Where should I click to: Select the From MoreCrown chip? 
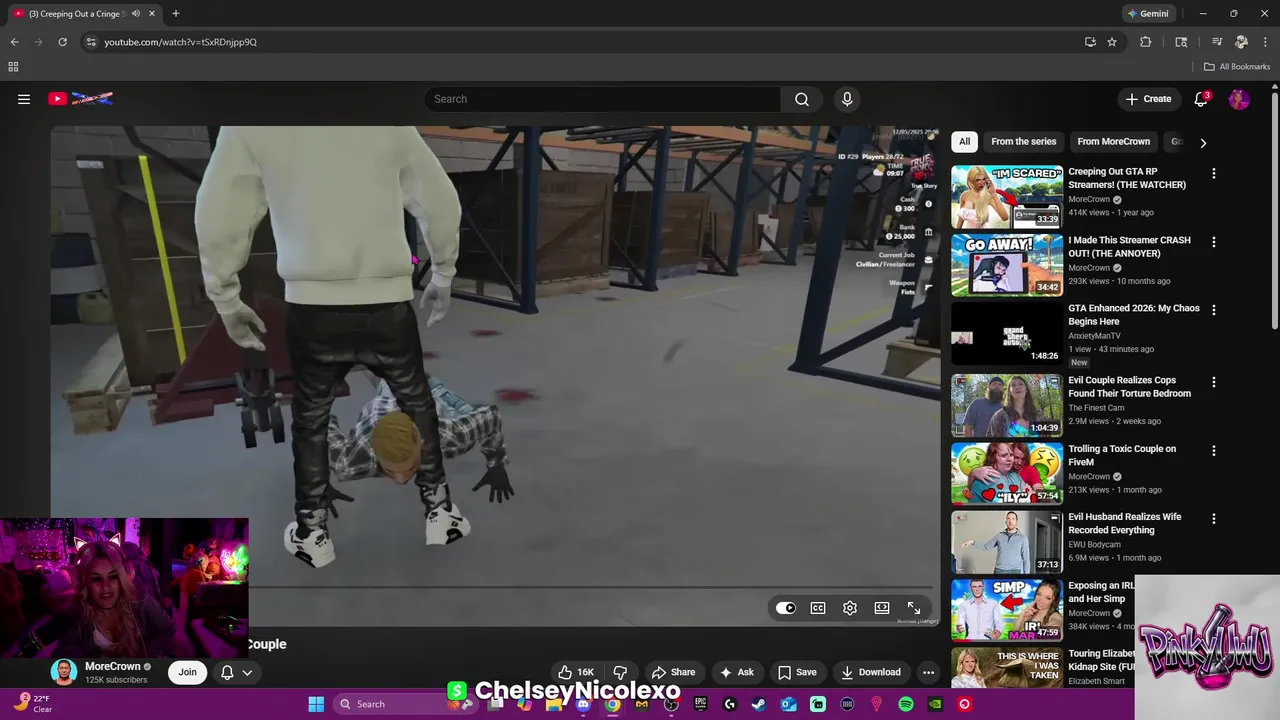[1113, 142]
